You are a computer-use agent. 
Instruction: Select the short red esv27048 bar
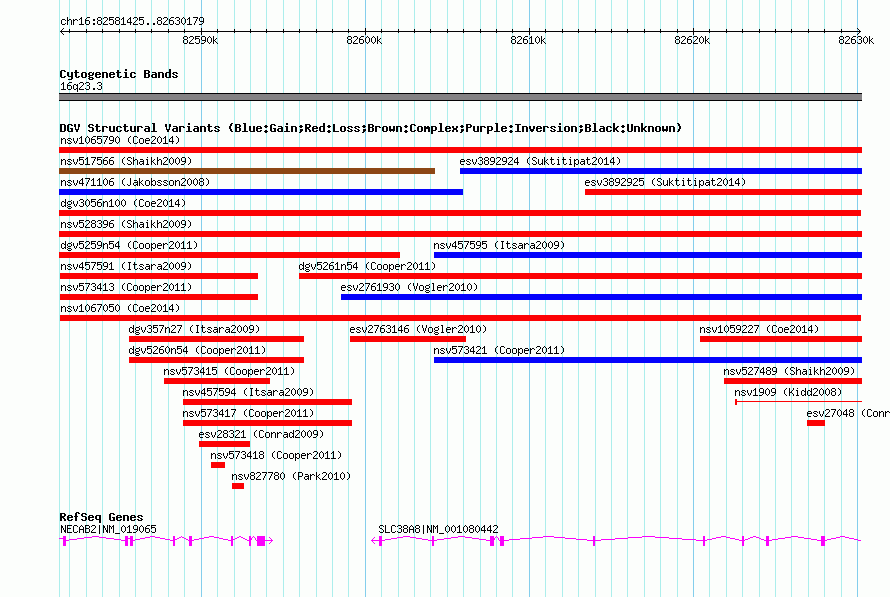coord(816,423)
